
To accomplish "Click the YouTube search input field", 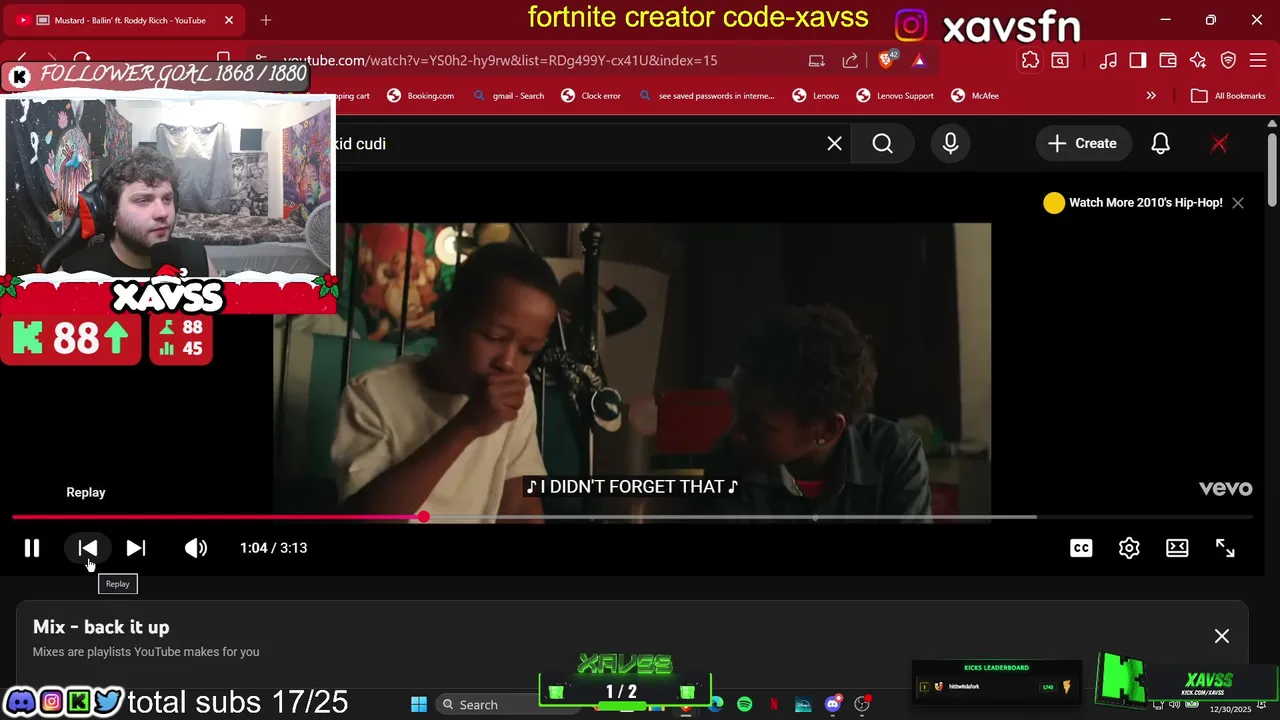I will click(x=590, y=144).
